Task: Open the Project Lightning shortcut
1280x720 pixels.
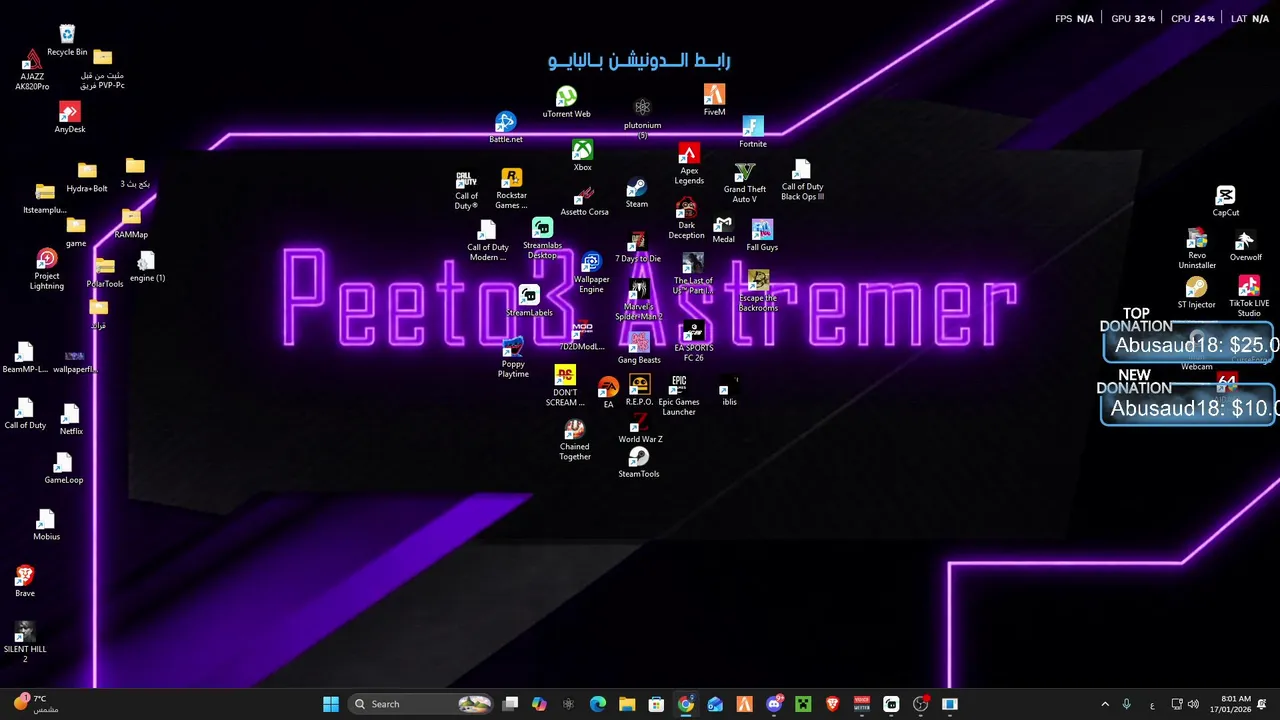Action: tap(46, 270)
